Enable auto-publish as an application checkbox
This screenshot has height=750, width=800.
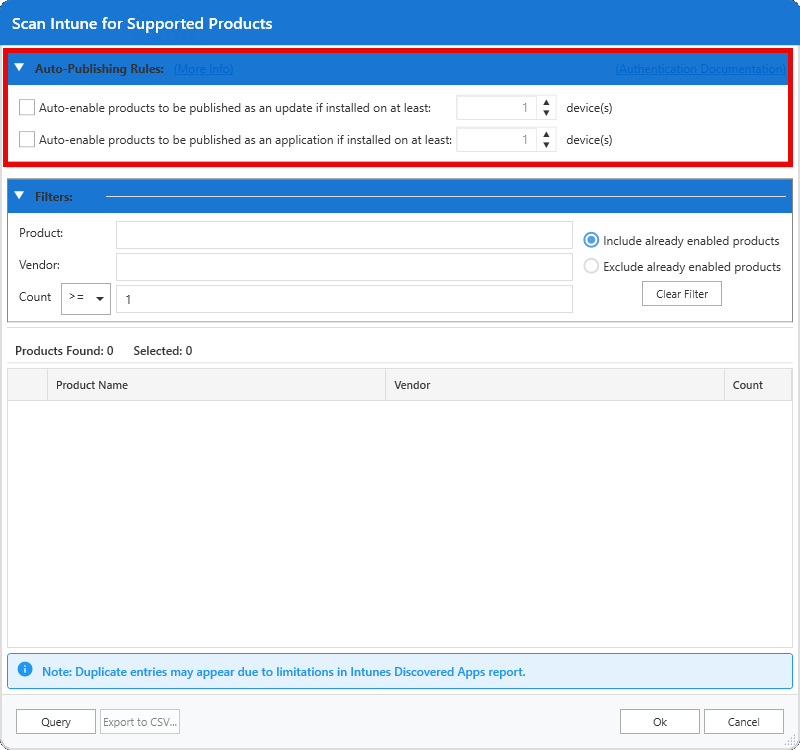tap(27, 140)
